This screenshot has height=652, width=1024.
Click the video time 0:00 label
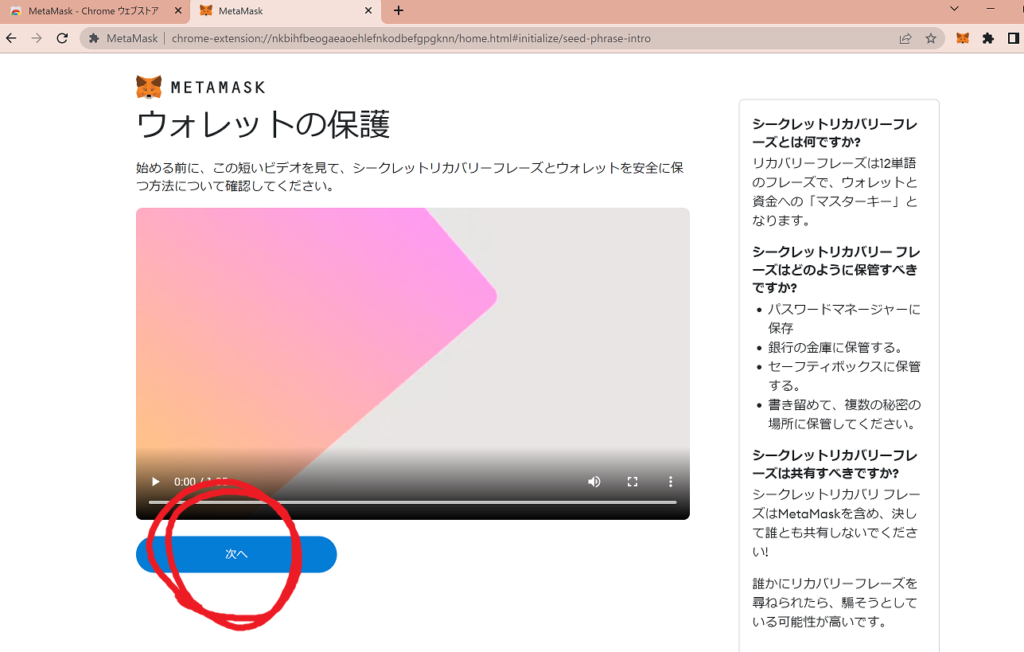(x=185, y=481)
